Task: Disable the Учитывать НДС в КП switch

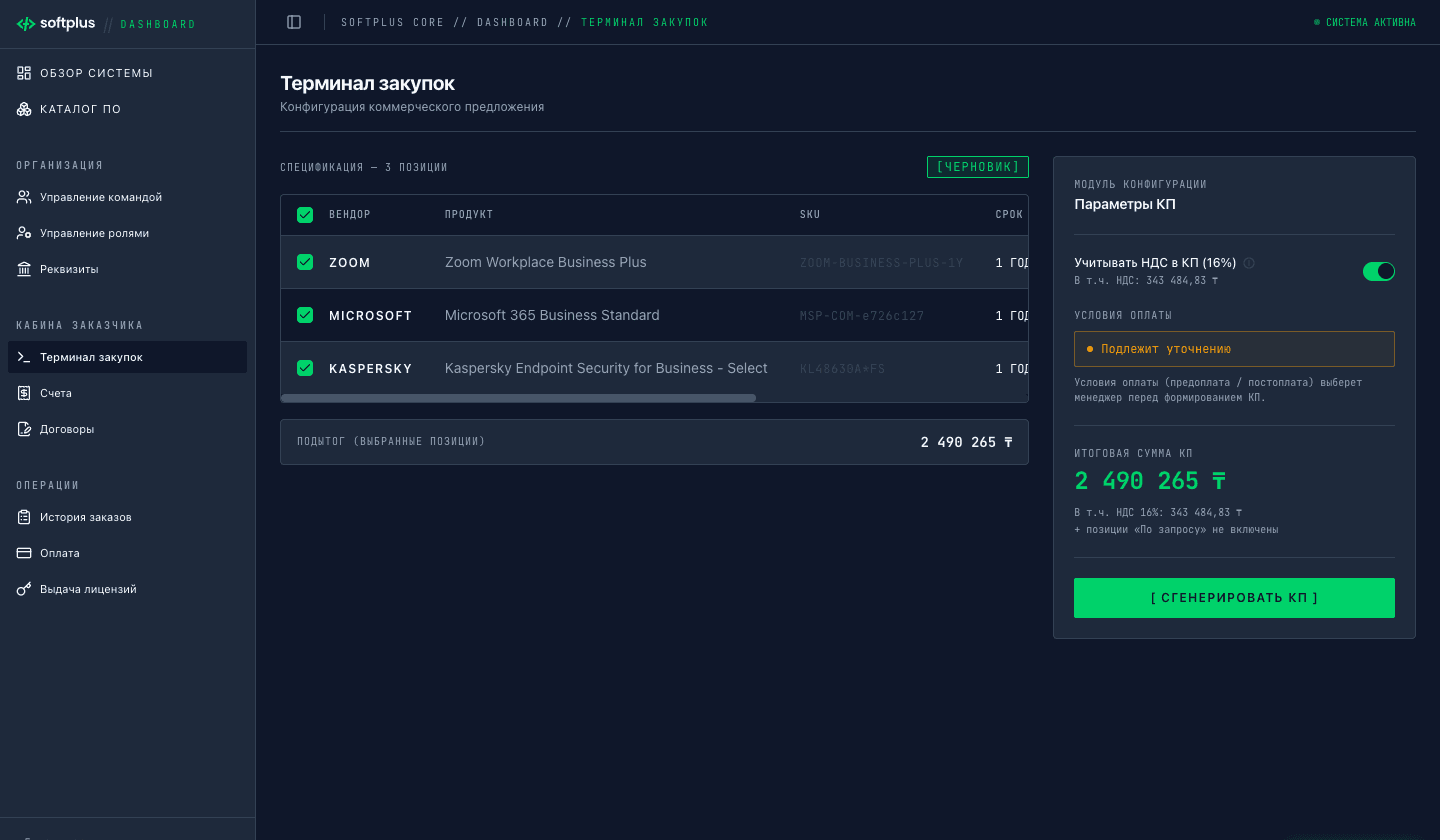Action: (x=1378, y=271)
